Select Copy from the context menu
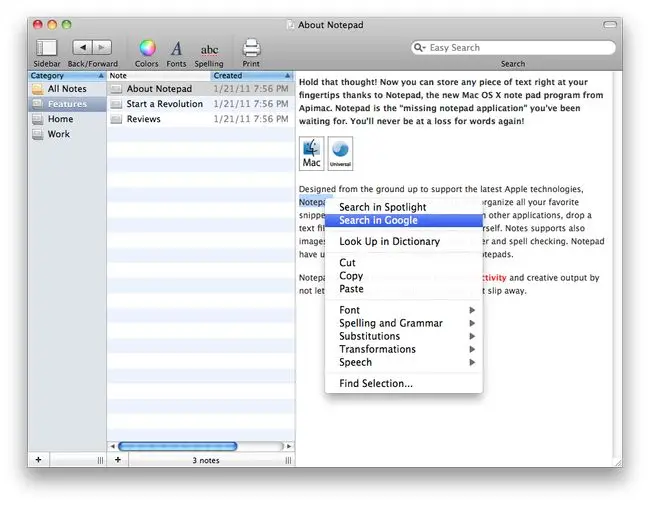Image resolution: width=650 pixels, height=505 pixels. [x=404, y=276]
